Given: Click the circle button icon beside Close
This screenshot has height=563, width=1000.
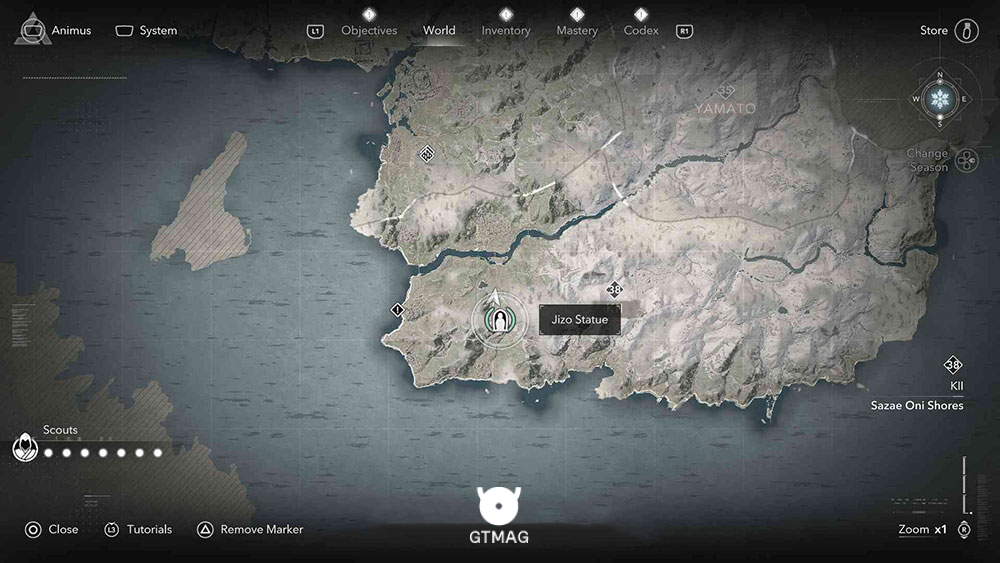Looking at the screenshot, I should [x=33, y=529].
